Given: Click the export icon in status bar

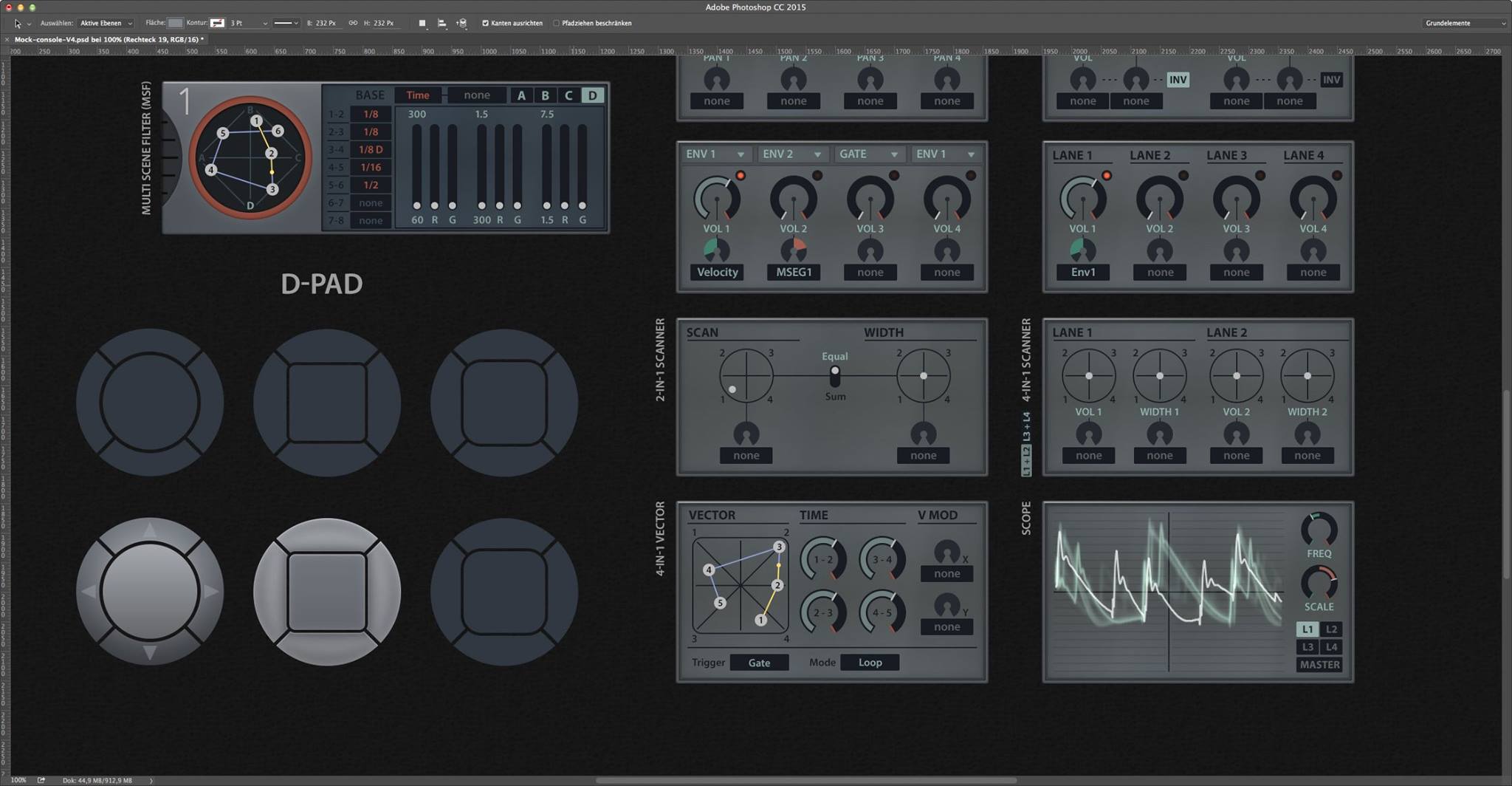Looking at the screenshot, I should coord(41,780).
